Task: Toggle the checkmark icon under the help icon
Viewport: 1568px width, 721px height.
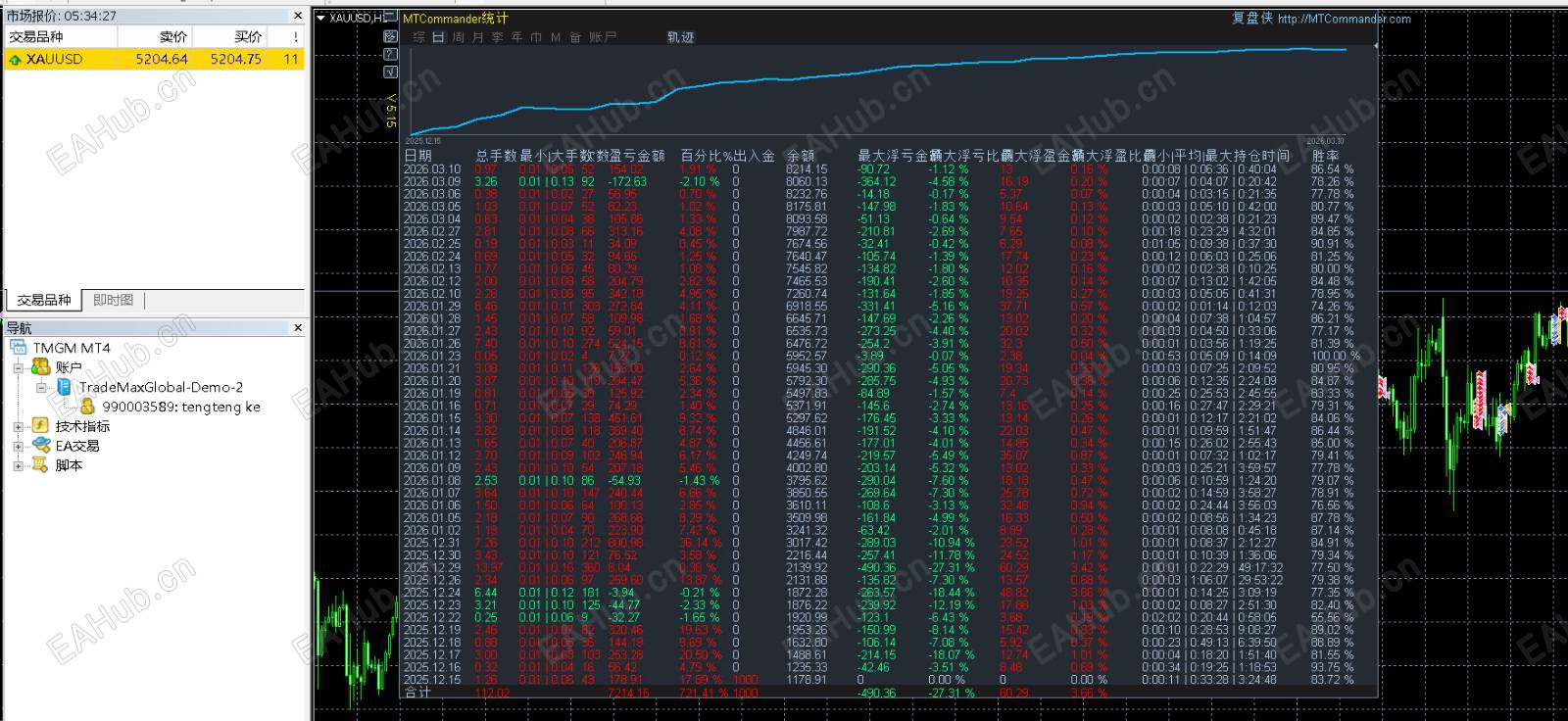Action: point(390,72)
